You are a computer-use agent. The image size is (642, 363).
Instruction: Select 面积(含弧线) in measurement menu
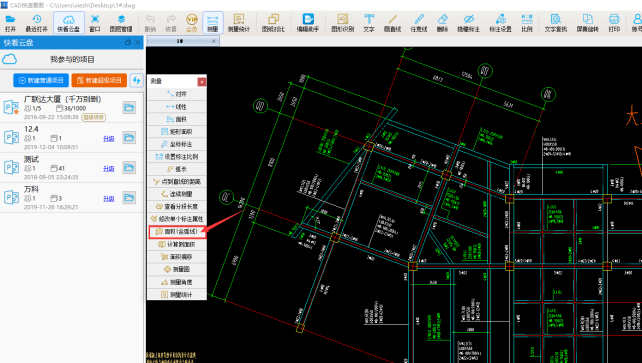pyautogui.click(x=177, y=232)
